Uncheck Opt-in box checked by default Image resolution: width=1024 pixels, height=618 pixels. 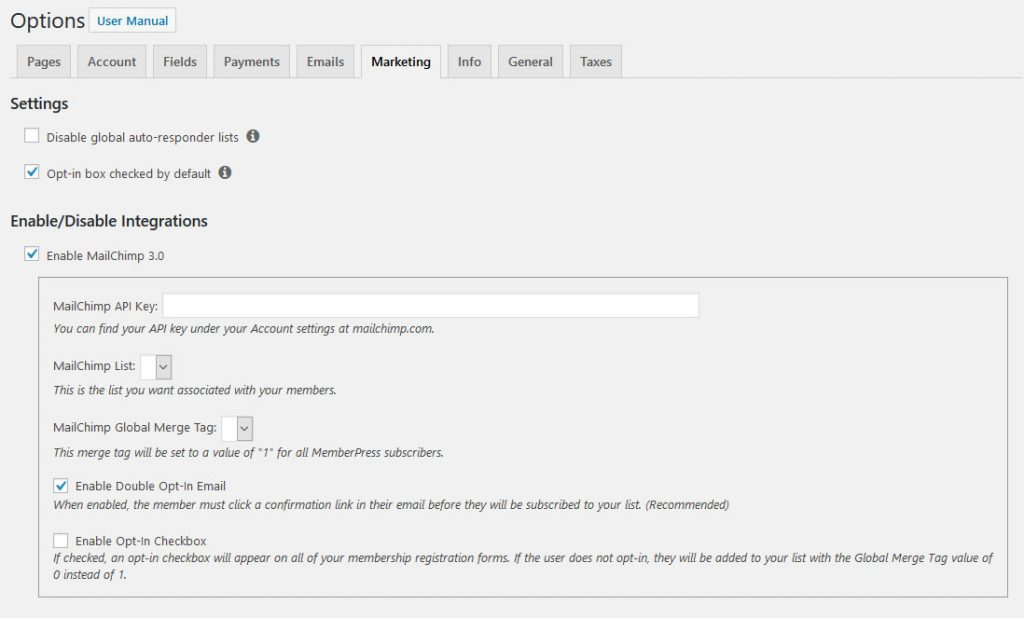[x=32, y=173]
